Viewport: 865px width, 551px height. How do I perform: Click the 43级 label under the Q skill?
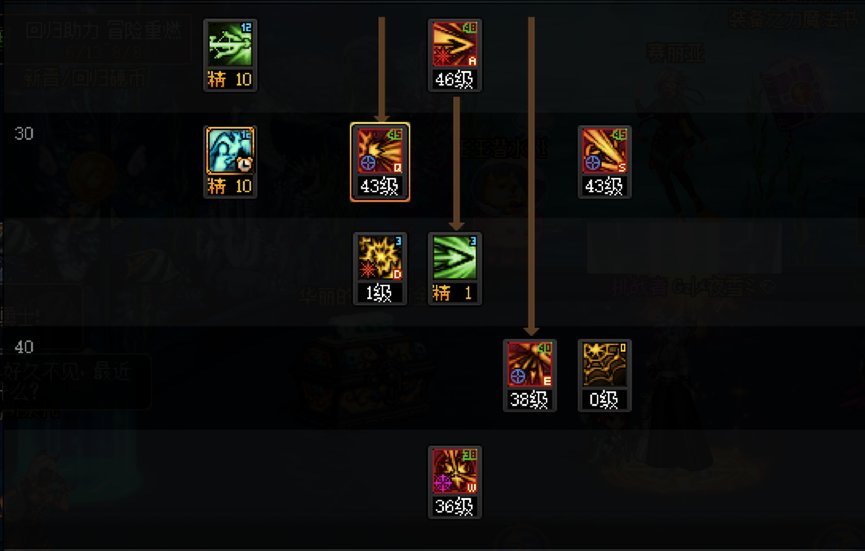pos(380,186)
